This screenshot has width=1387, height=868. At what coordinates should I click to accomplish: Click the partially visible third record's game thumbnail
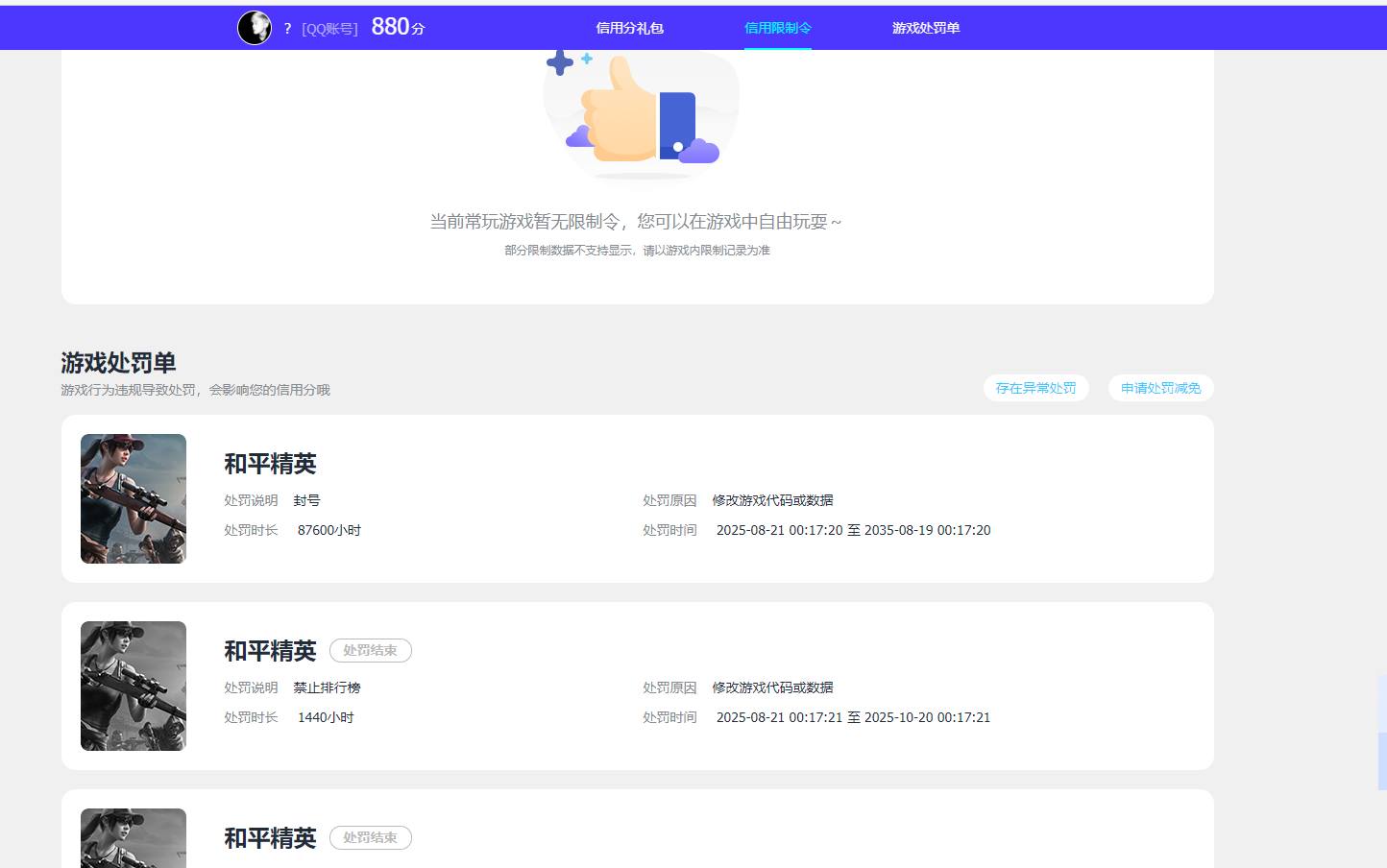coord(134,838)
